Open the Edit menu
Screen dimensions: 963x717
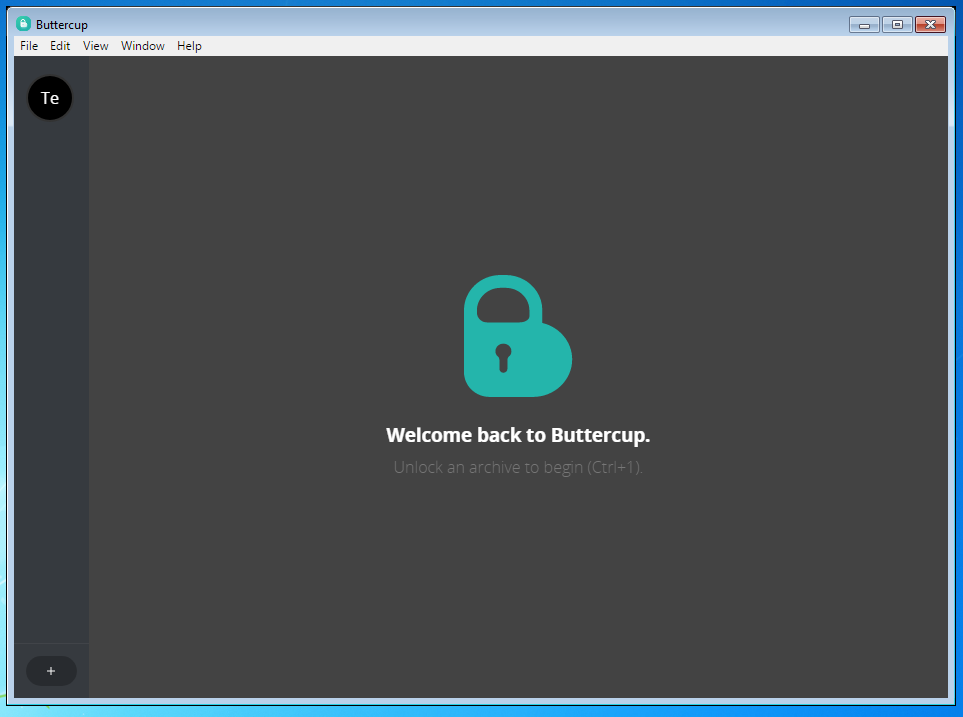60,46
